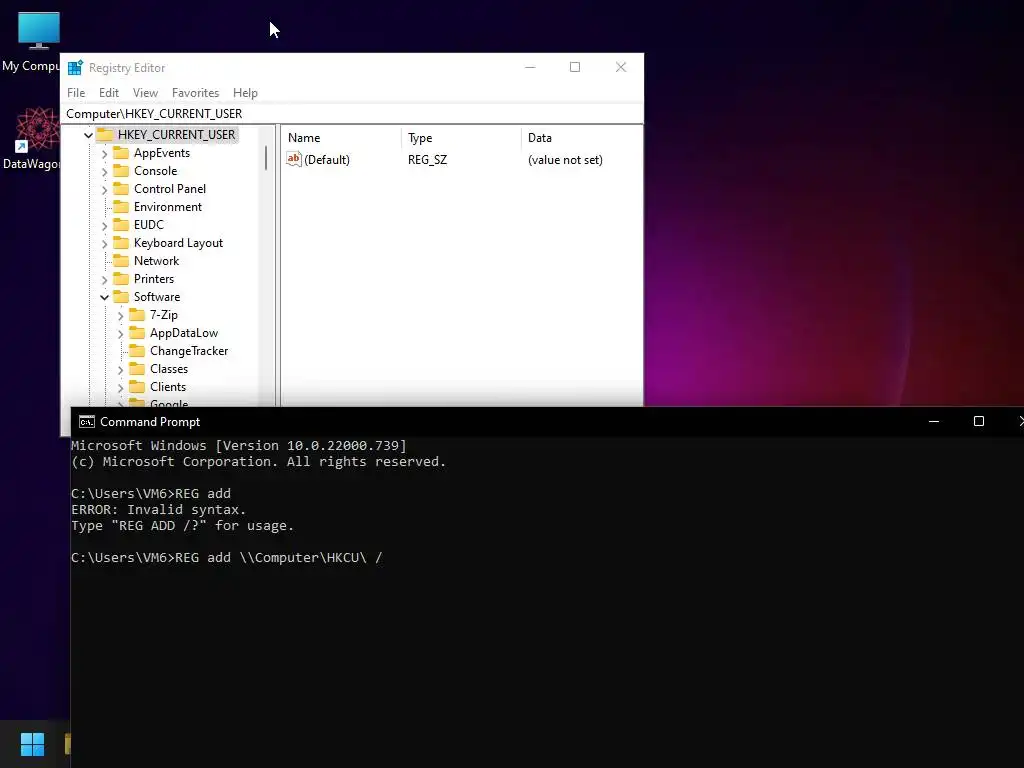This screenshot has height=768, width=1024.
Task: Expand the Clients key
Action: [x=121, y=388]
